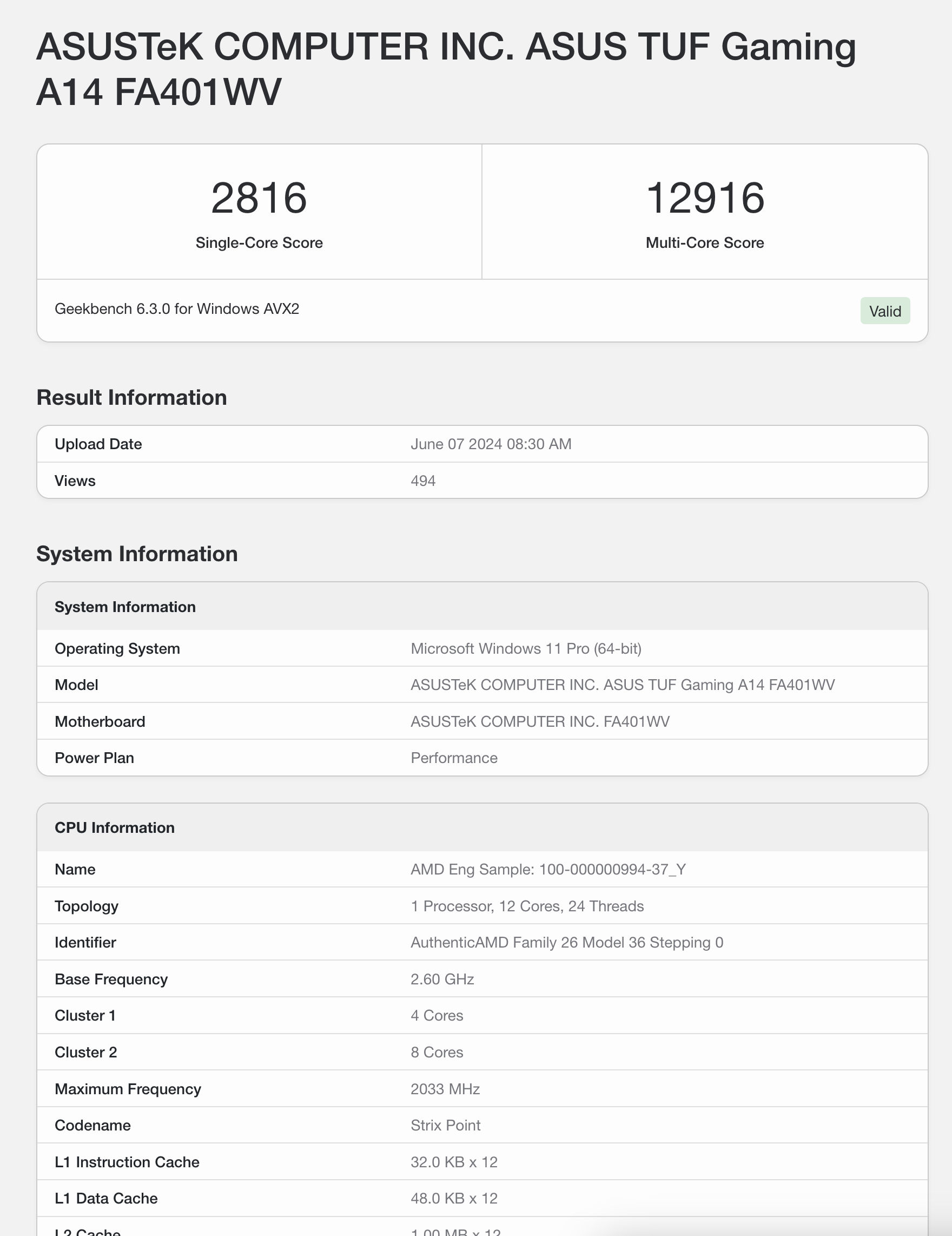This screenshot has width=952, height=1236.
Task: Click the page title ending in 'A14 FA401WV'
Action: tap(446, 69)
